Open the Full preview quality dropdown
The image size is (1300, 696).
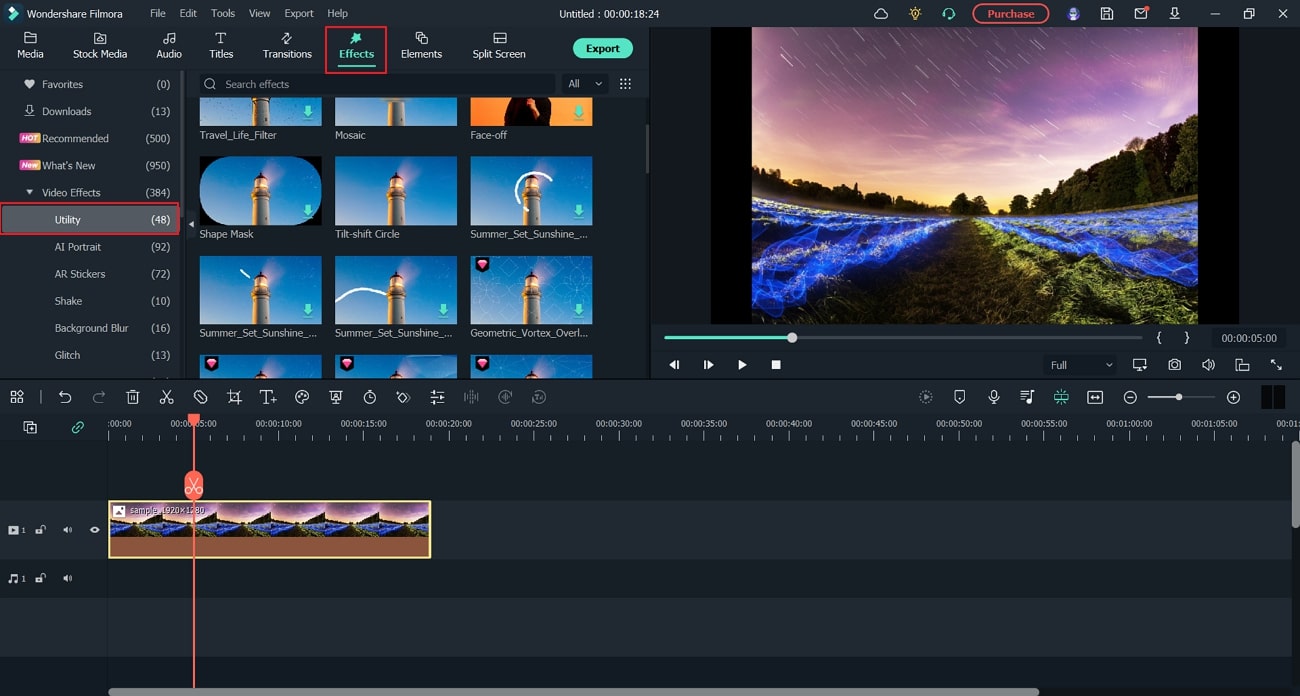pyautogui.click(x=1078, y=365)
